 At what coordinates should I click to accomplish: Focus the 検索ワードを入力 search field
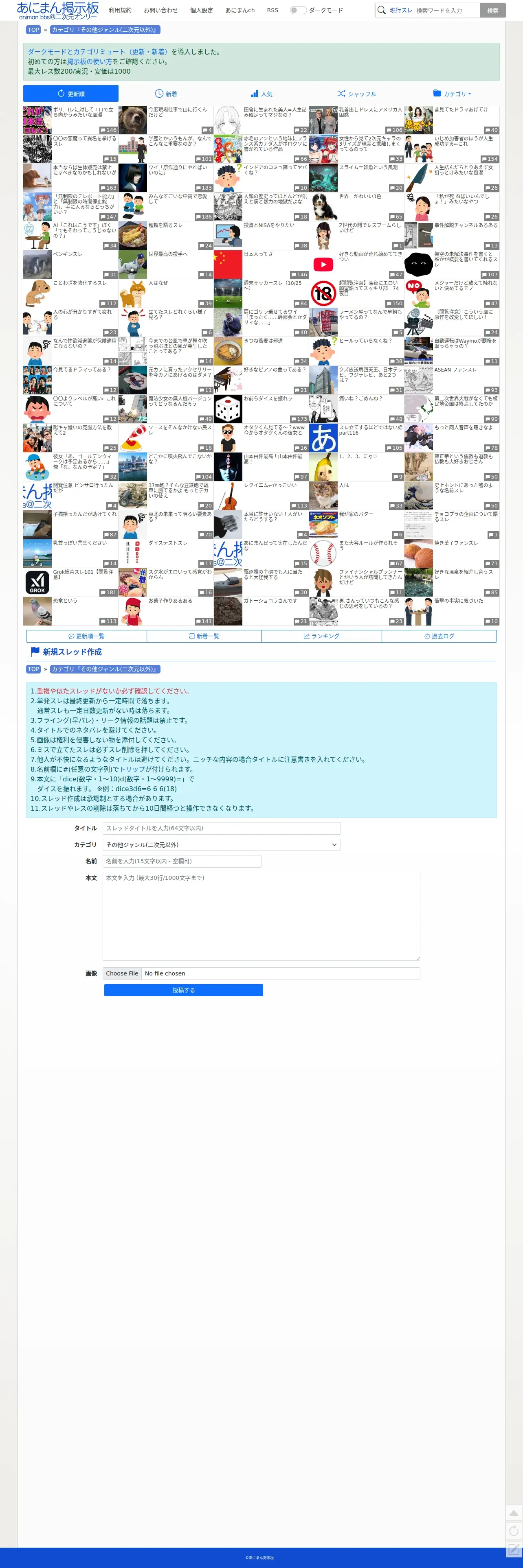click(447, 10)
